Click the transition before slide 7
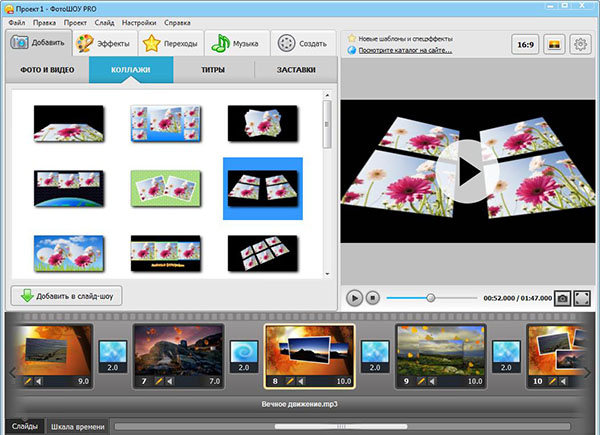Viewport: 600px width, 435px height. coord(113,357)
